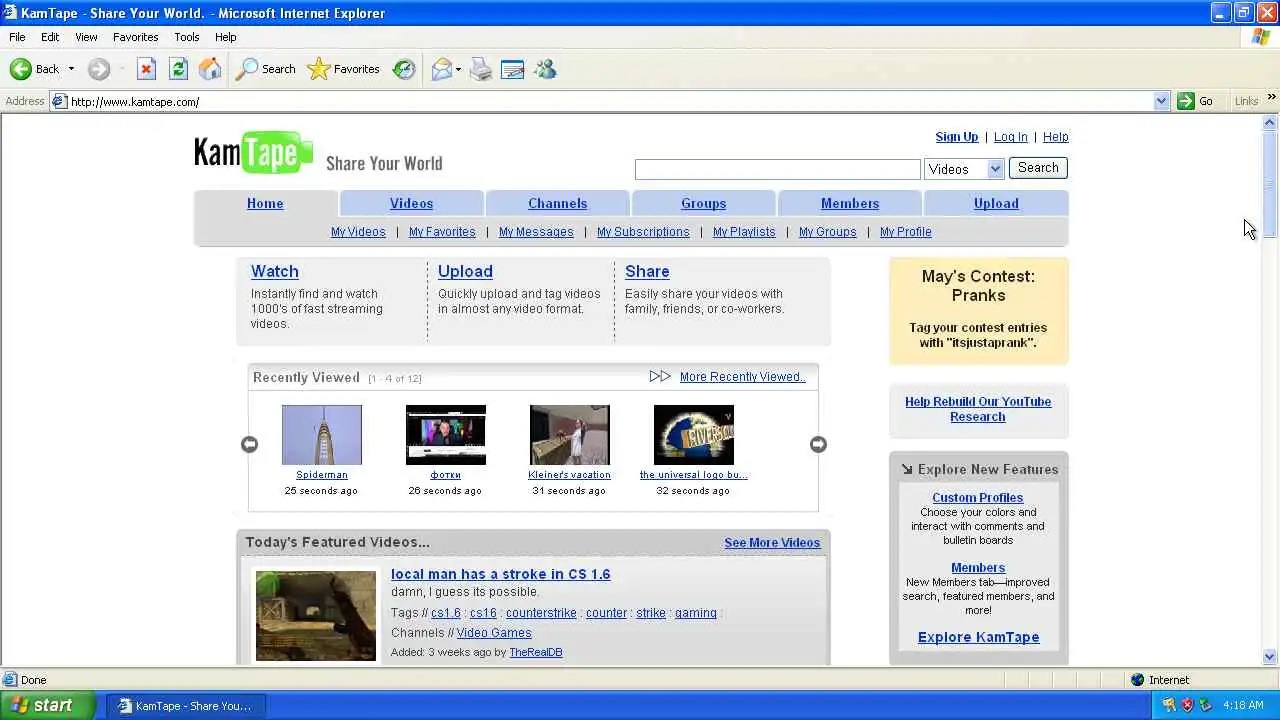This screenshot has height=720, width=1280.
Task: Open the Favorites menu
Action: pyautogui.click(x=136, y=37)
